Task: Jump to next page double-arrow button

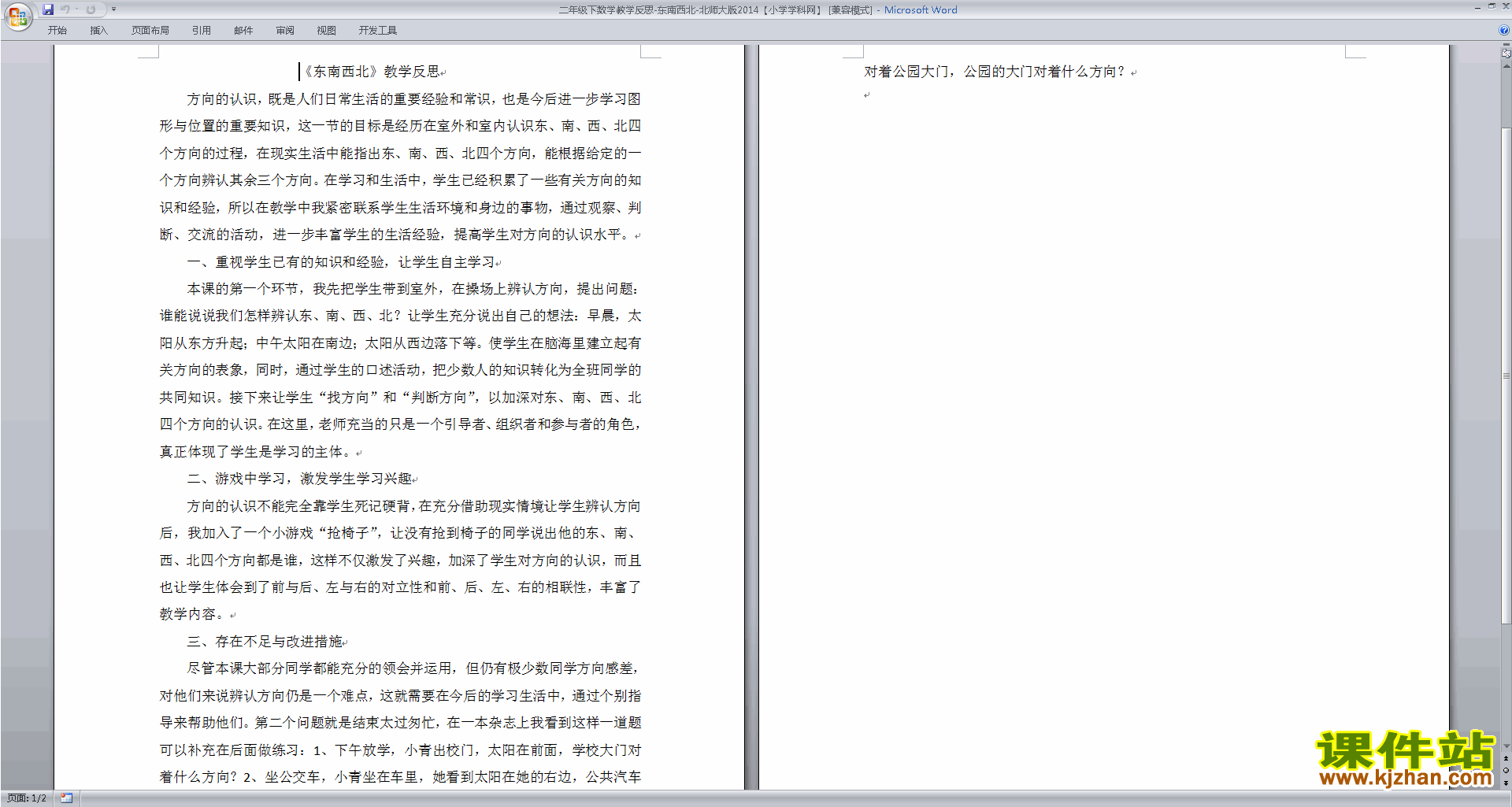Action: click(1506, 783)
